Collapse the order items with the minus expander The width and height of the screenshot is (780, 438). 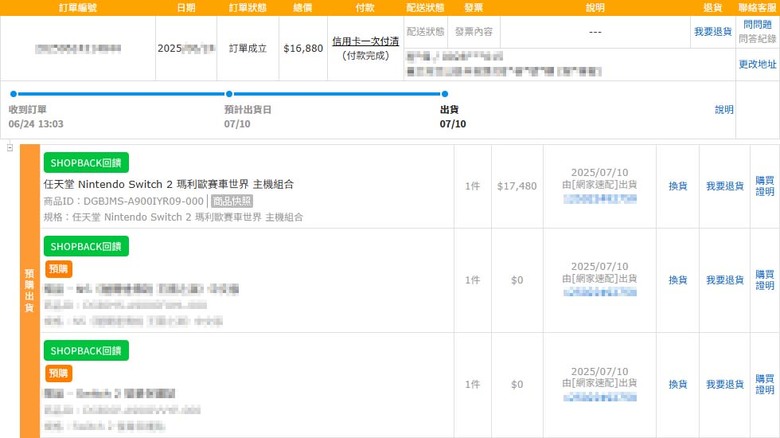[x=10, y=148]
